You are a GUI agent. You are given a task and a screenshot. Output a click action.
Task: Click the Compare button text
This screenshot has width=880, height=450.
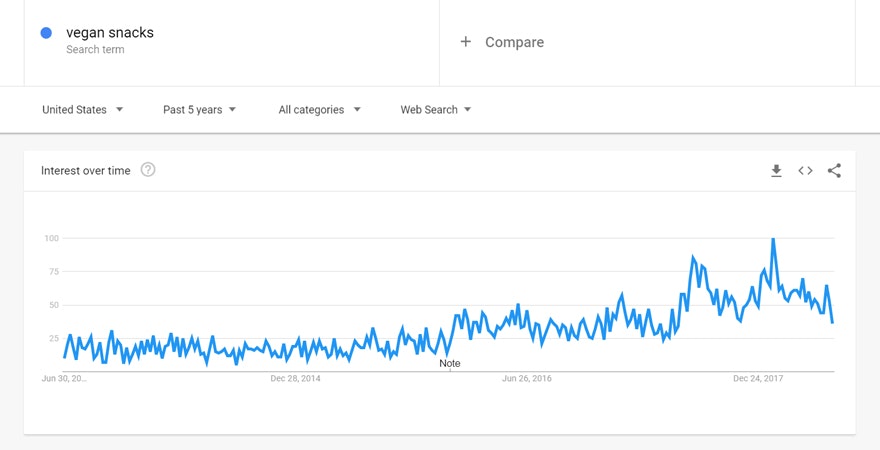[514, 42]
